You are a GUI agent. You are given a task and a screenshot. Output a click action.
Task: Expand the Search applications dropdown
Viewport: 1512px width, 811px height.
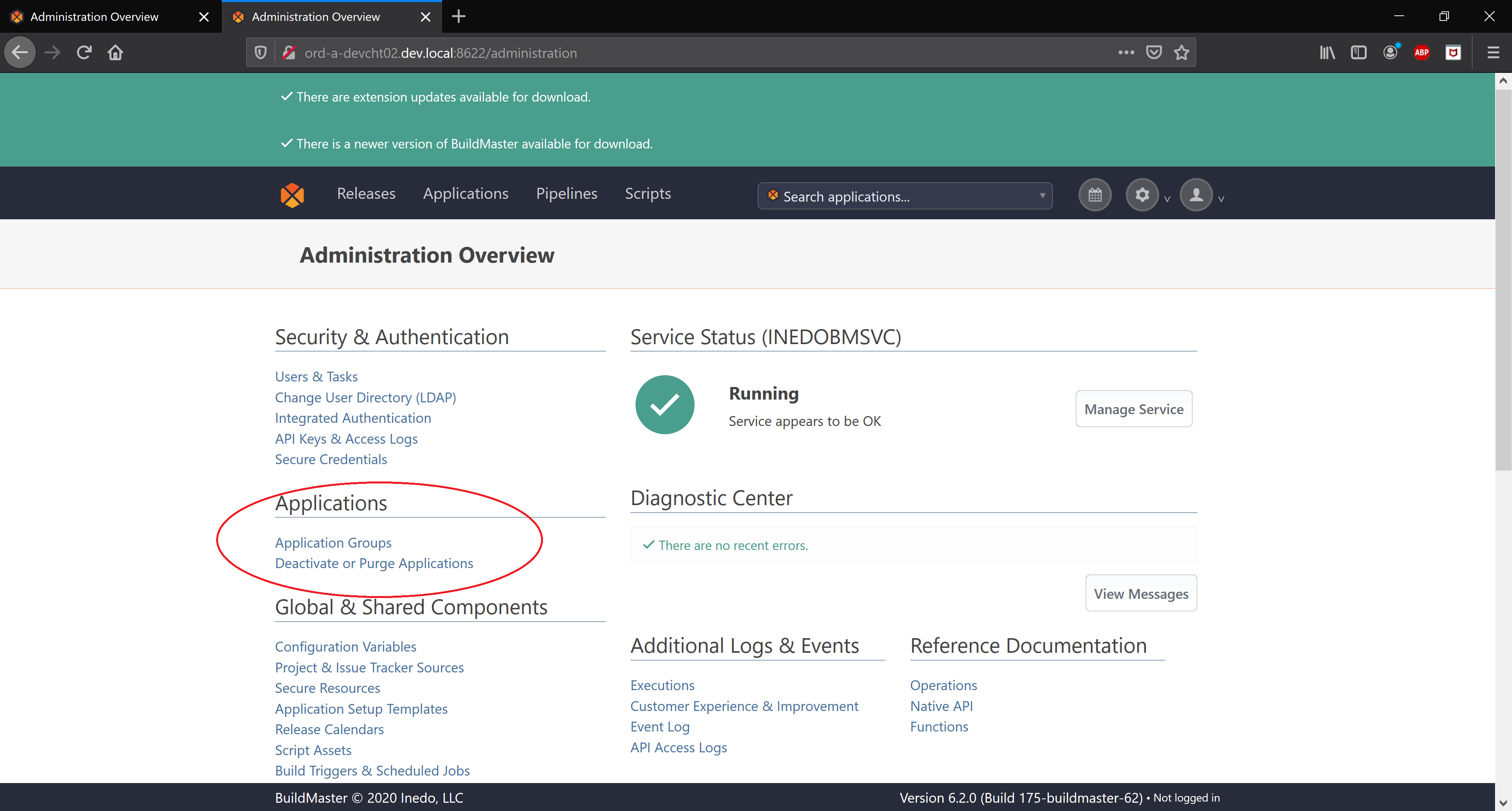click(904, 196)
